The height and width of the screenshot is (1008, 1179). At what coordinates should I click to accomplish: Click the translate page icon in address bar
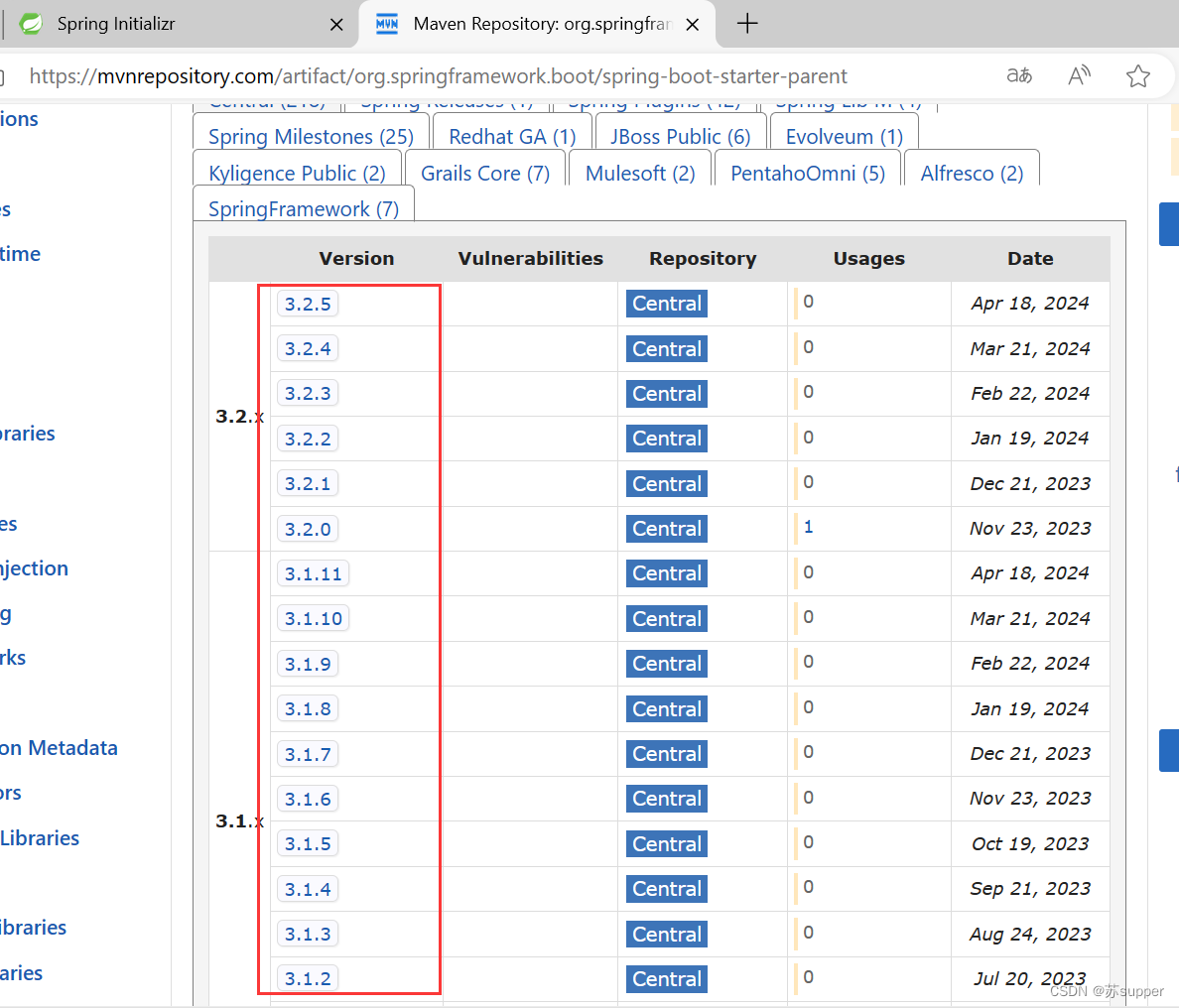click(1019, 76)
